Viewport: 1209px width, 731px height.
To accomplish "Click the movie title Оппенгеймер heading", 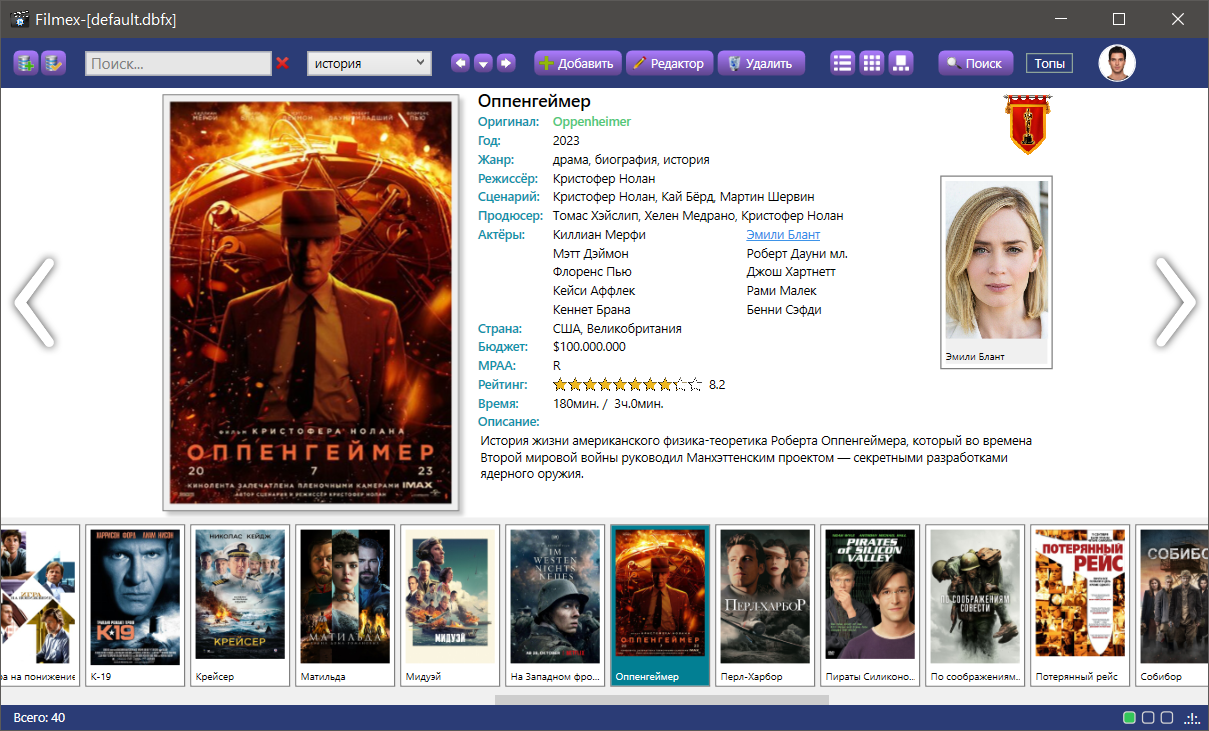I will [534, 101].
